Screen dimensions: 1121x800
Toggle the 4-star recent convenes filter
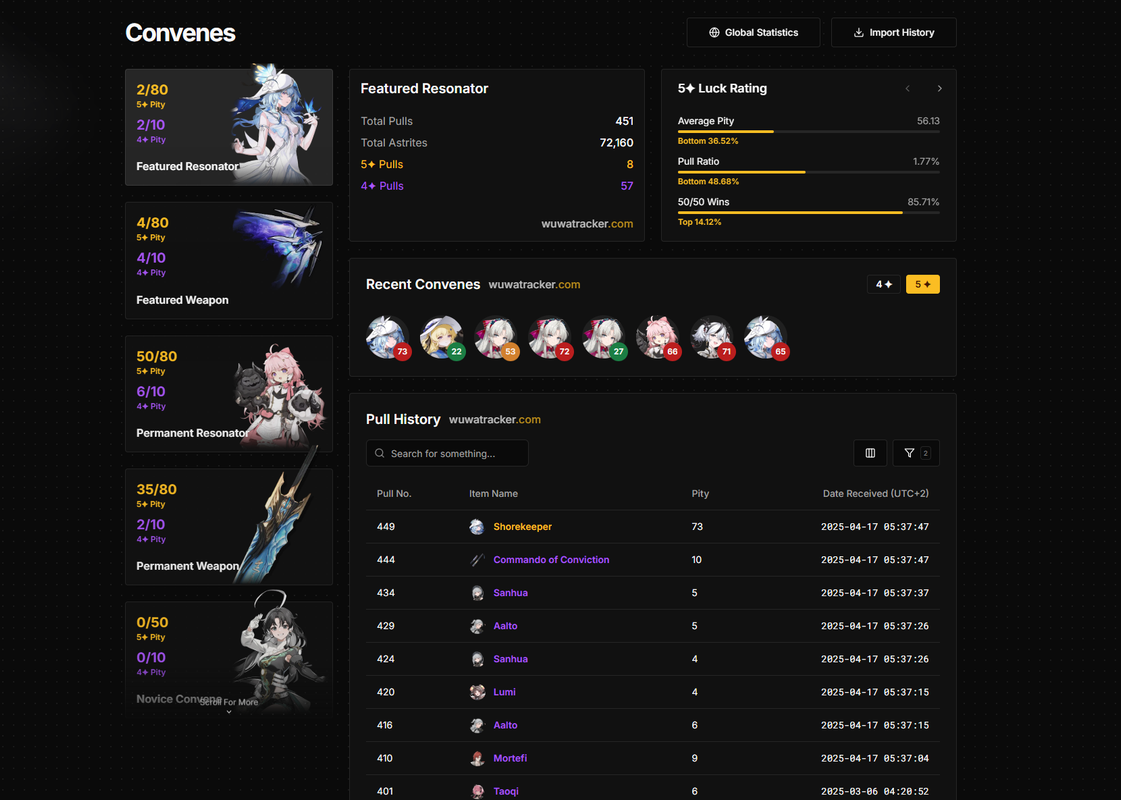click(884, 285)
